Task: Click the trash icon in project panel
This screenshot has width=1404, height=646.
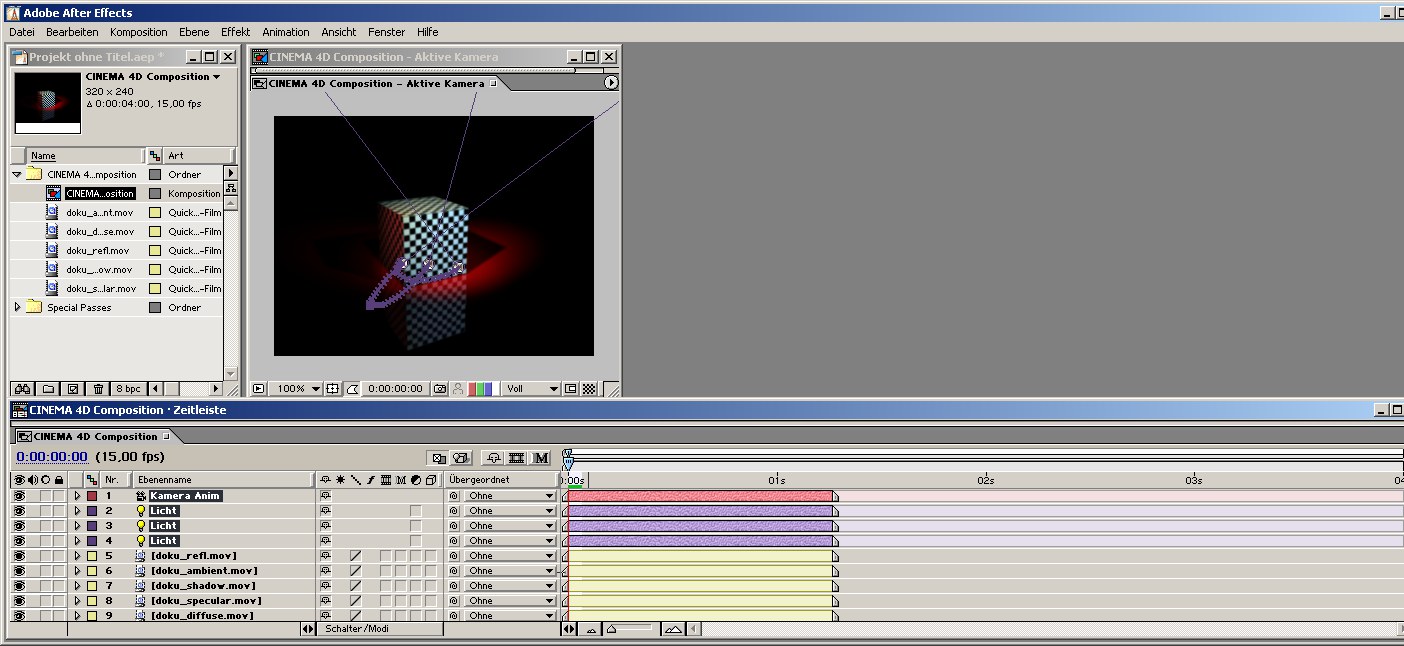Action: 98,389
